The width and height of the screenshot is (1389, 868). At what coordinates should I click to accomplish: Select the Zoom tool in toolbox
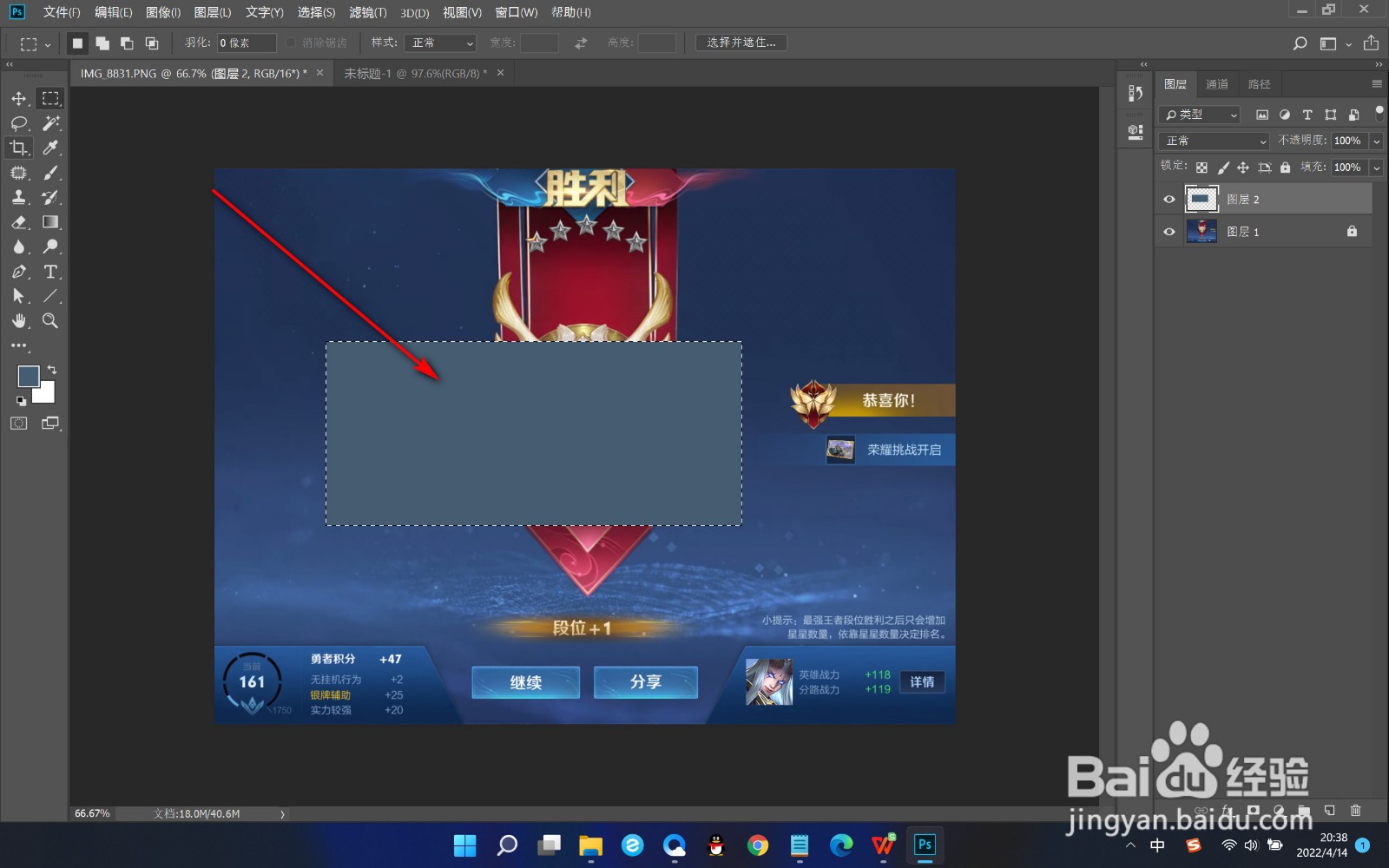click(x=51, y=321)
